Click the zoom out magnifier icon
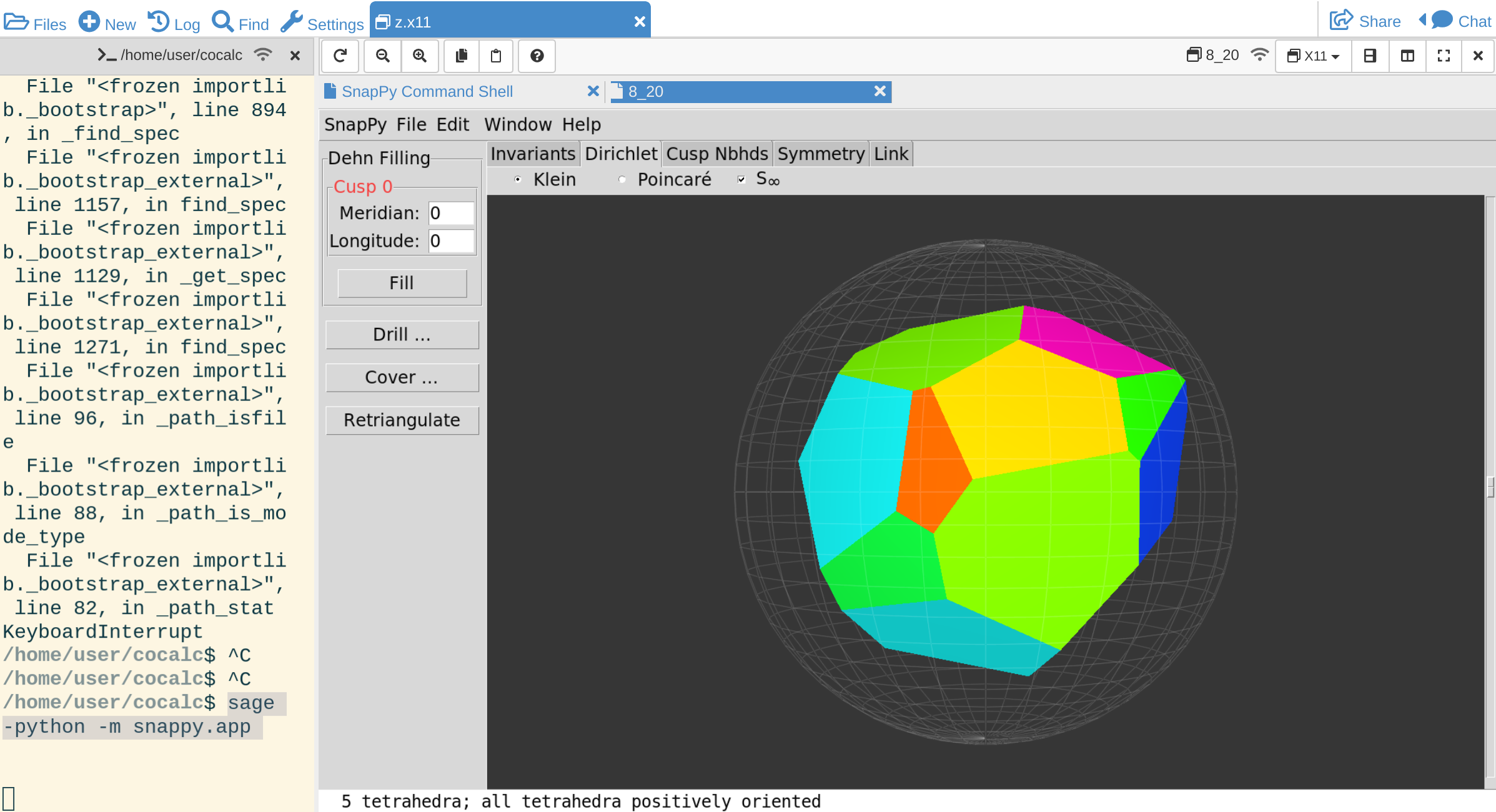 coord(383,56)
